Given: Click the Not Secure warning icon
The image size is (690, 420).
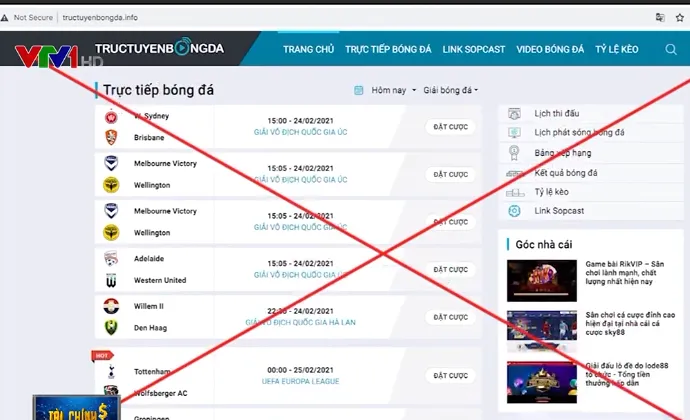Looking at the screenshot, I should (4, 18).
